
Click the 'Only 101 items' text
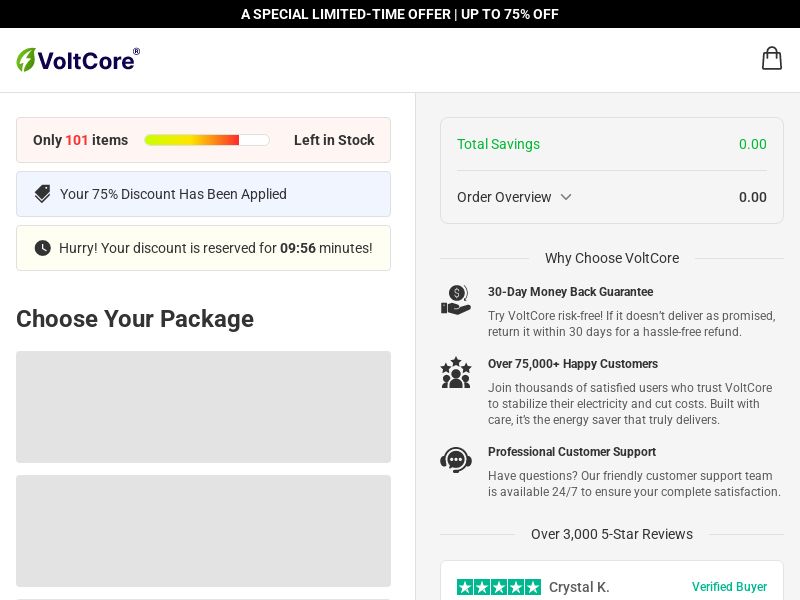tap(81, 140)
